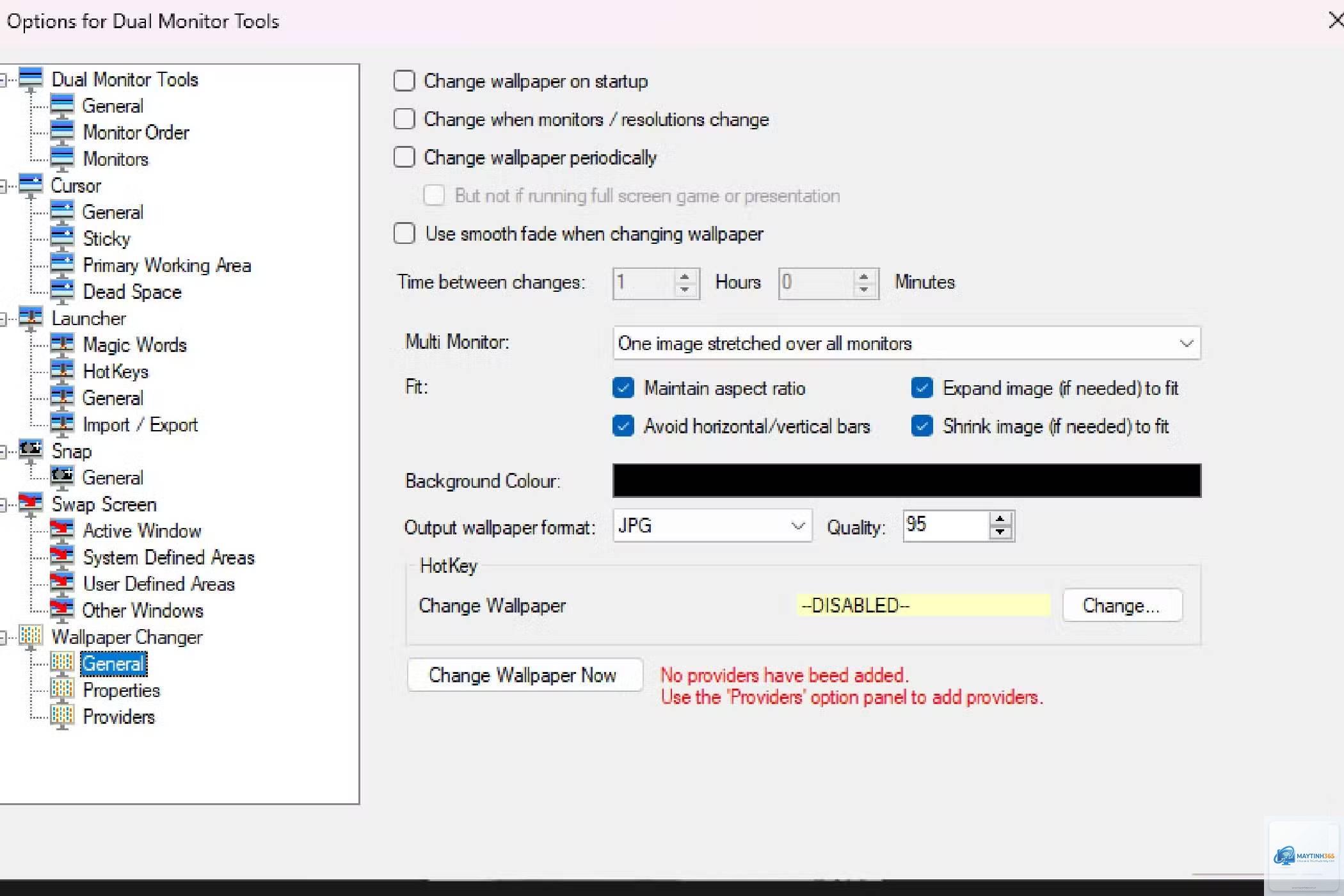Collapse the Cursor tree node
Viewport: 1344px width, 896px height.
click(3, 186)
